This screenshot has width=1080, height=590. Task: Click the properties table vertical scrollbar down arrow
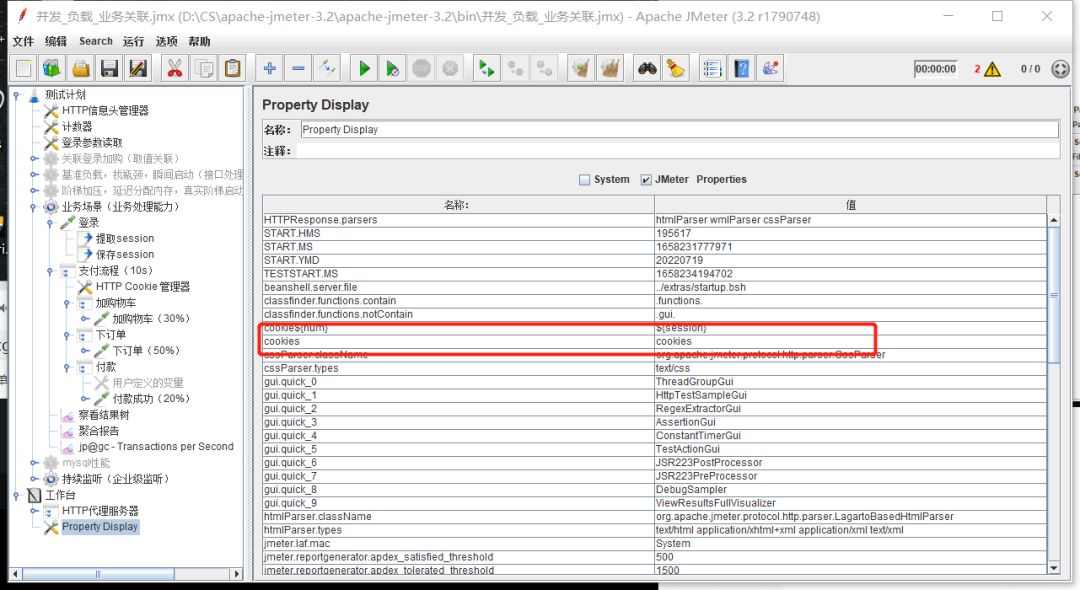[x=1053, y=567]
